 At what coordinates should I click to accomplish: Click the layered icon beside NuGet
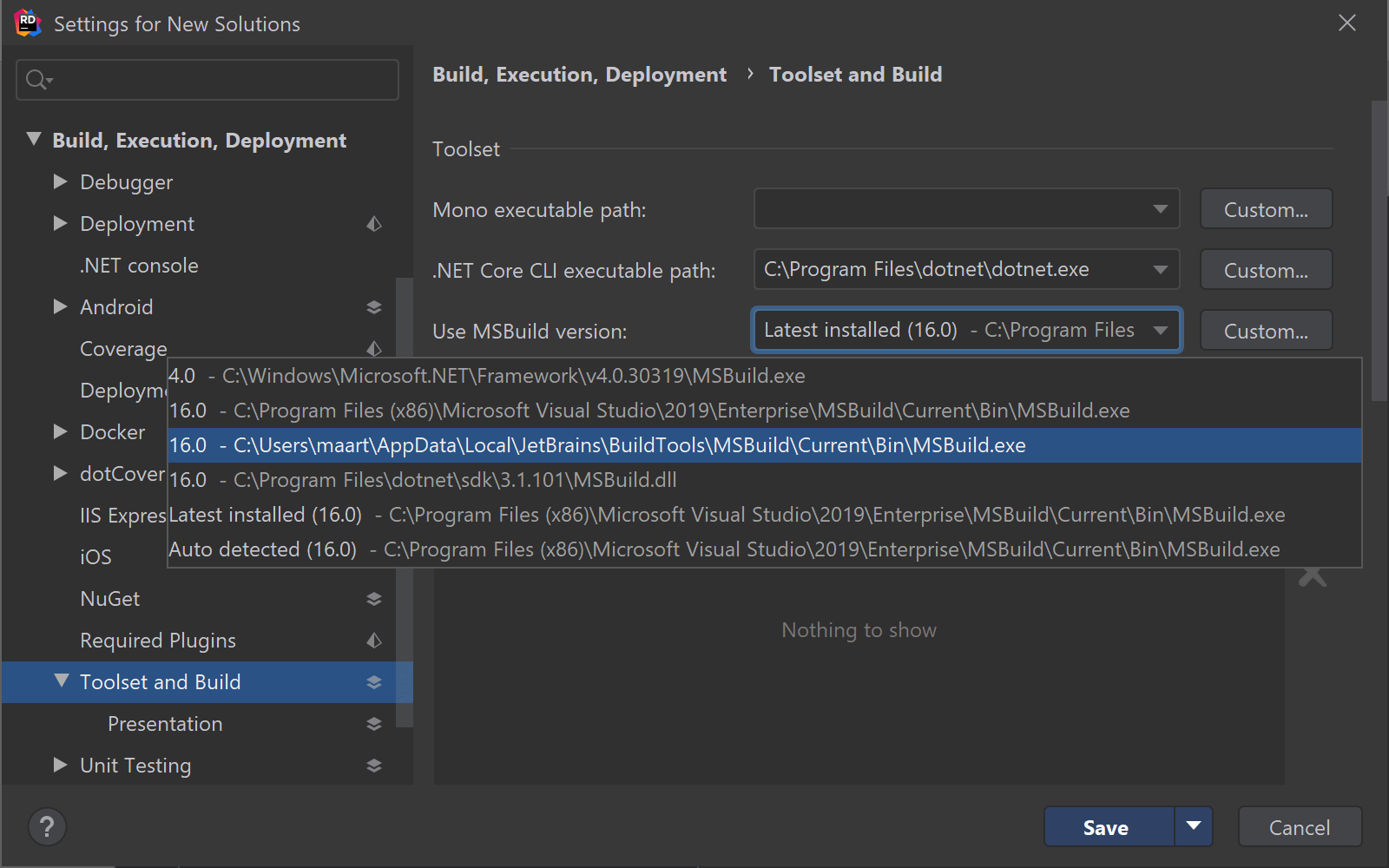click(374, 599)
